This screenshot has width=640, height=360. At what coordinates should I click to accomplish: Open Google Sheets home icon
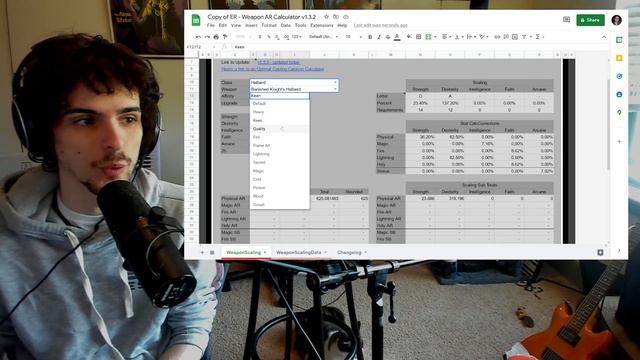tap(196, 20)
